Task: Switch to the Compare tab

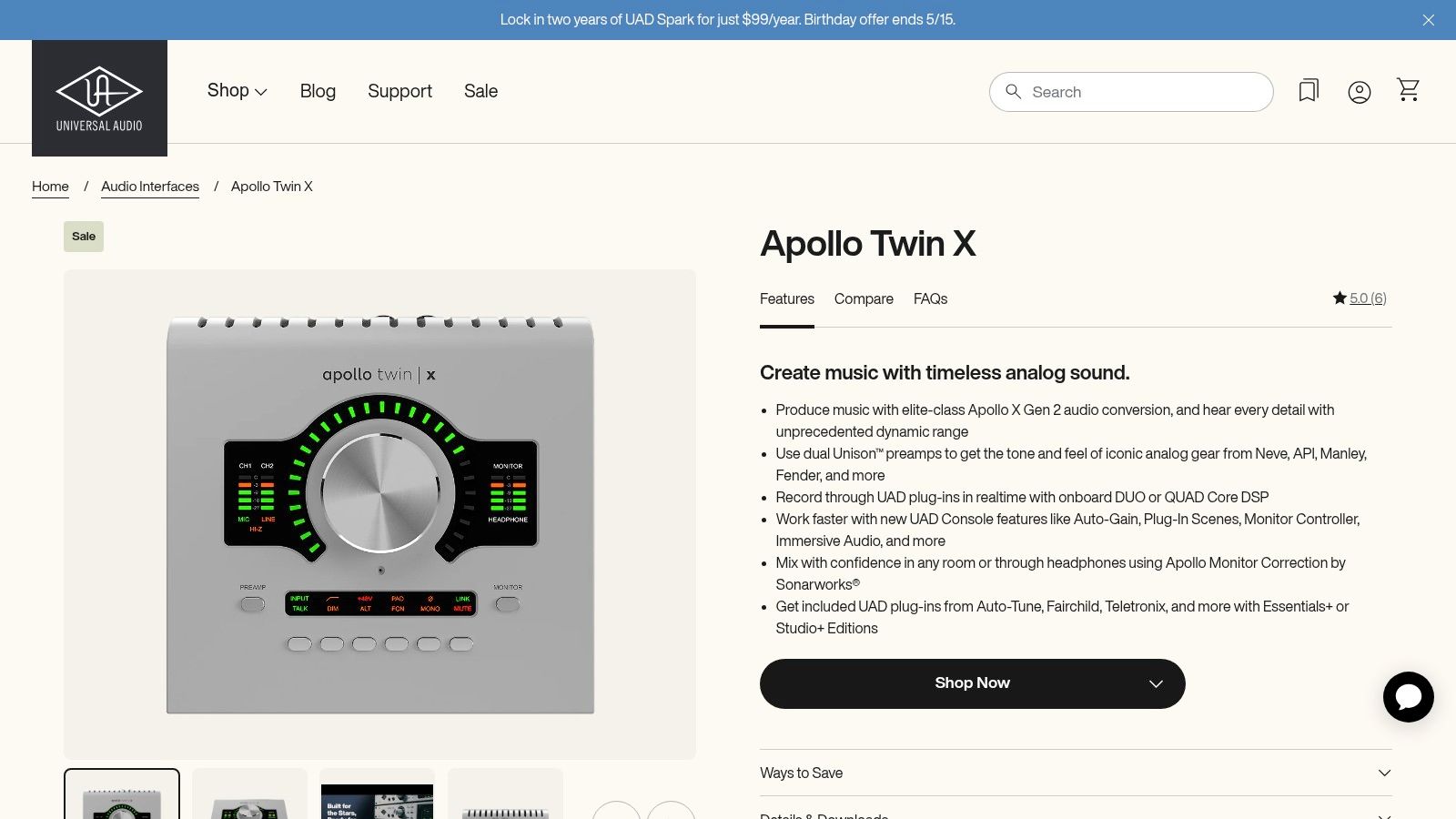Action: click(x=864, y=298)
